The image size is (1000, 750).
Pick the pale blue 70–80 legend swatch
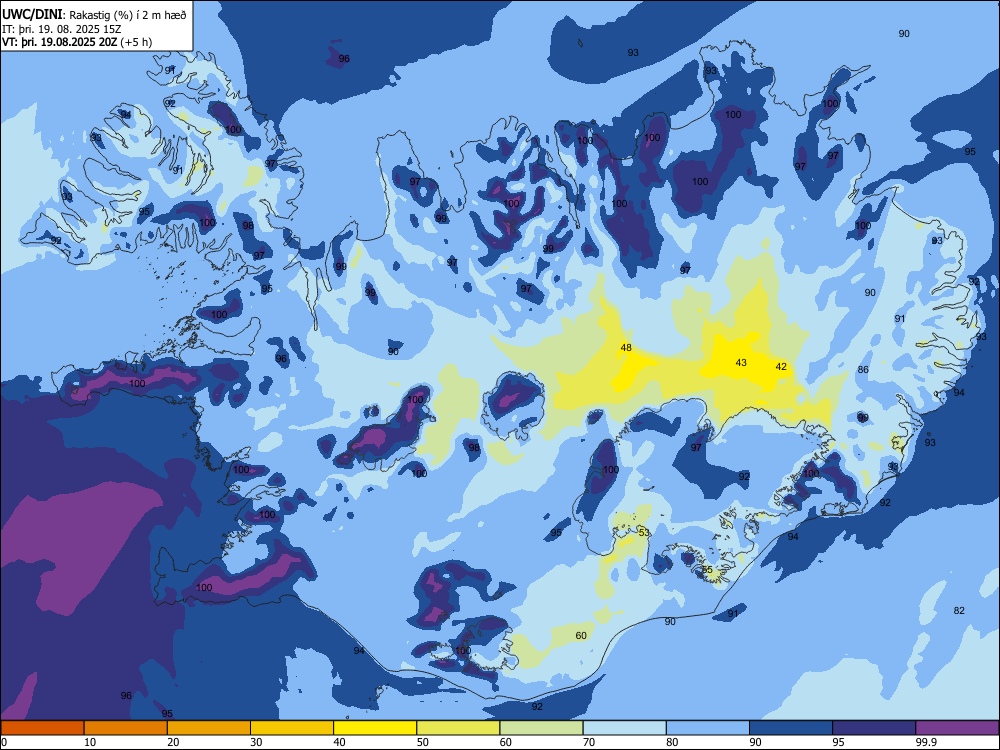coord(624,728)
